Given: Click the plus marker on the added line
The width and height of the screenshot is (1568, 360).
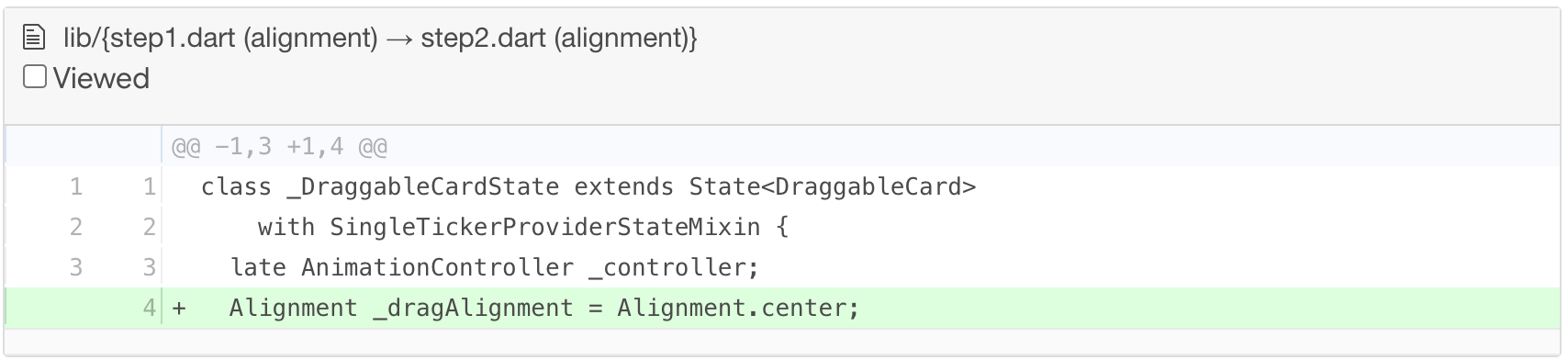Looking at the screenshot, I should click(x=179, y=309).
